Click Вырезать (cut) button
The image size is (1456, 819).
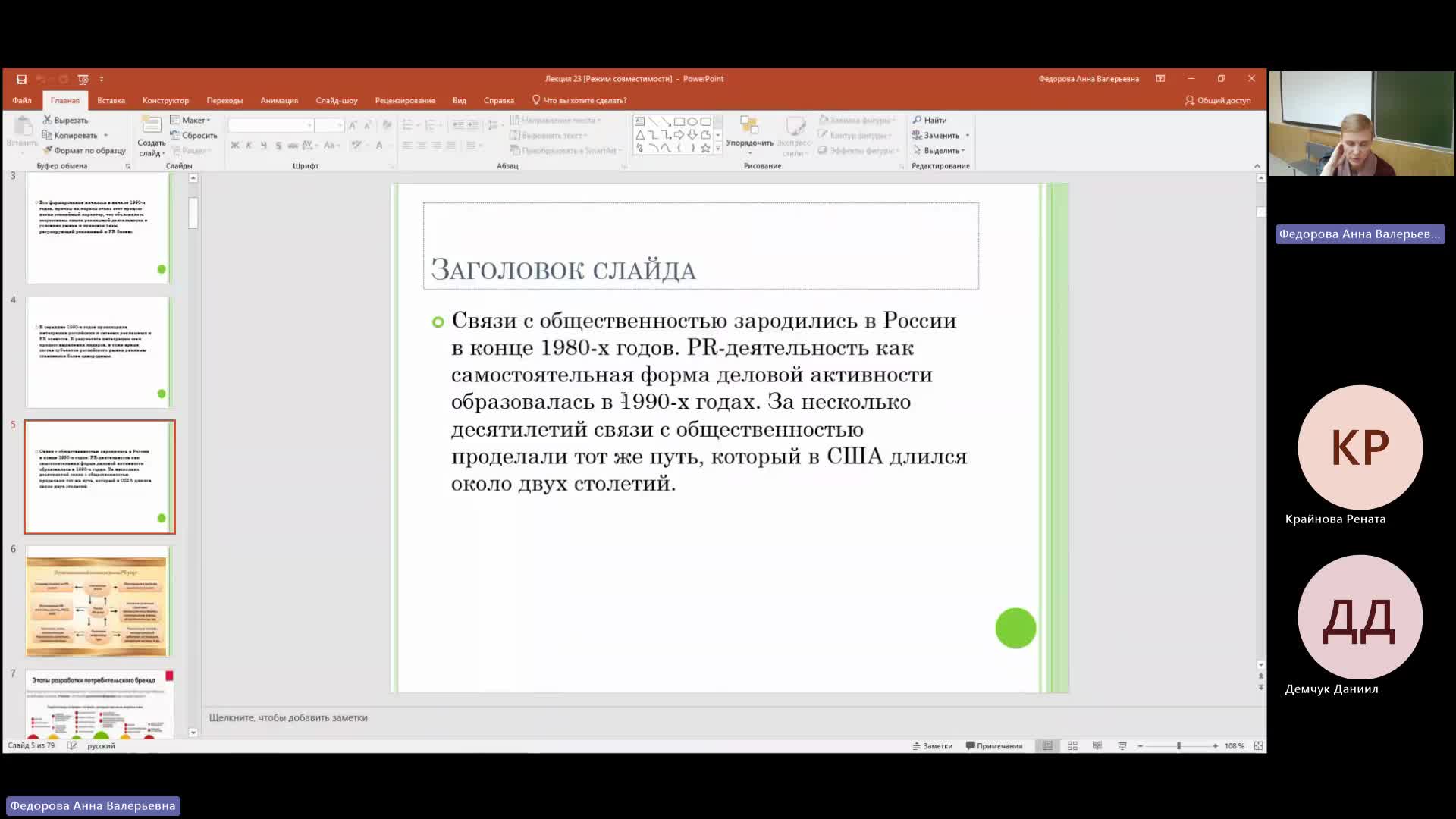point(66,120)
